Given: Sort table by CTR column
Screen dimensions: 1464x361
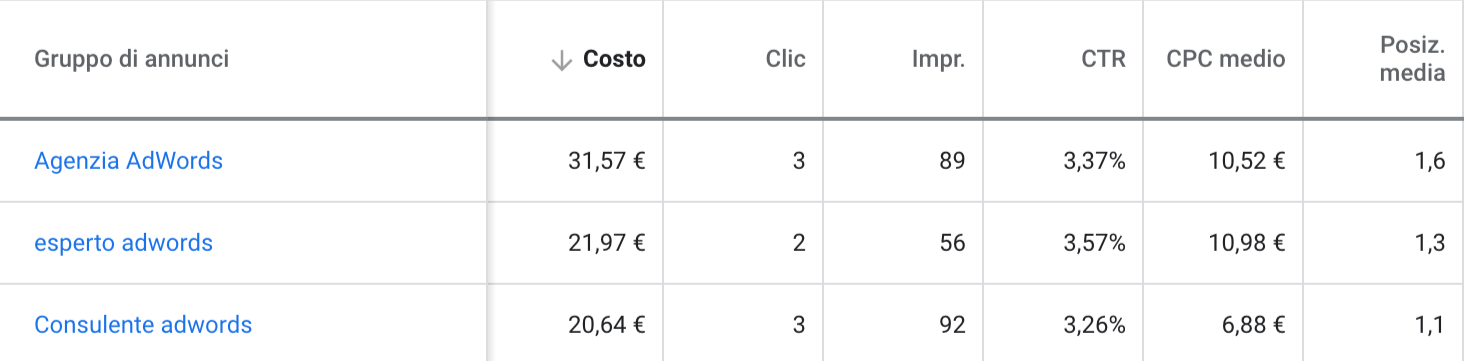Looking at the screenshot, I should 1103,60.
